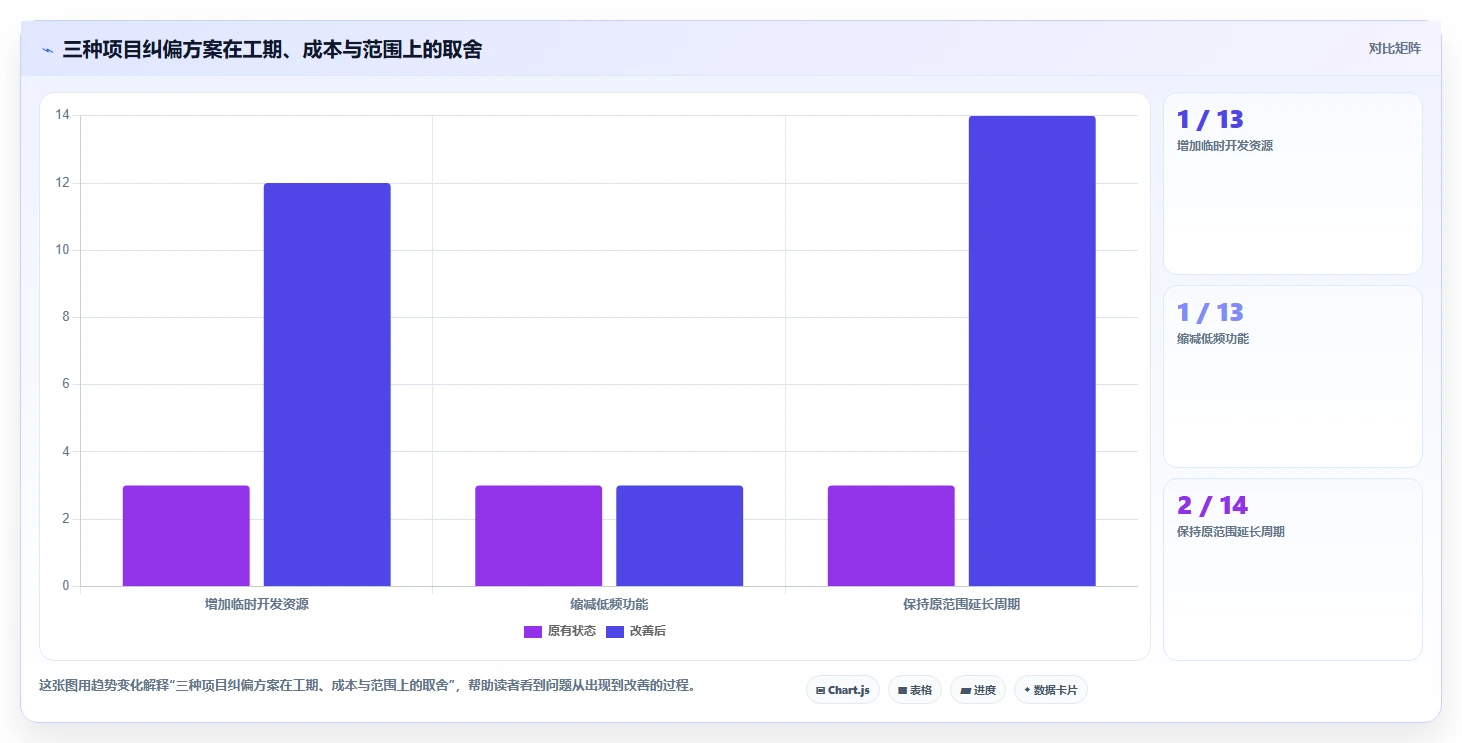Click the header icon beside the chart title
Image resolution: width=1462 pixels, height=743 pixels.
tap(48, 50)
